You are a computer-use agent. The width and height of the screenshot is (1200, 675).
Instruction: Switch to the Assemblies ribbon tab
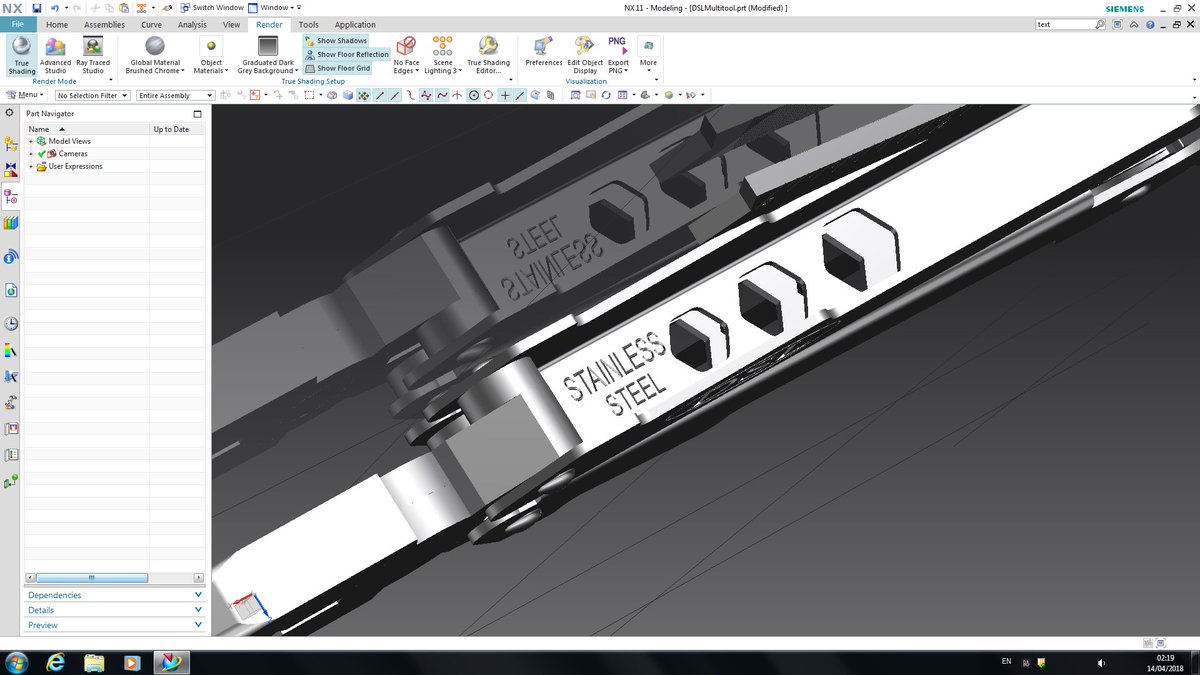point(104,24)
